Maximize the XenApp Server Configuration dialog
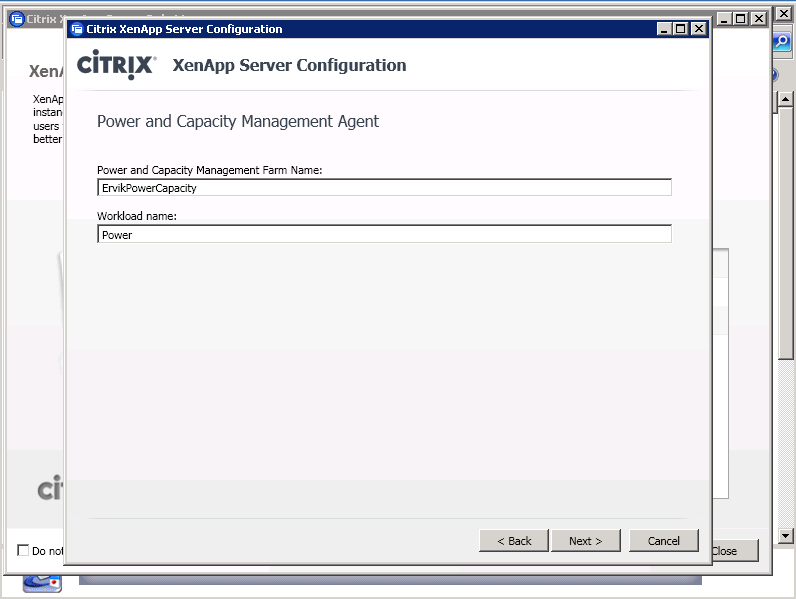This screenshot has width=796, height=599. 681,29
